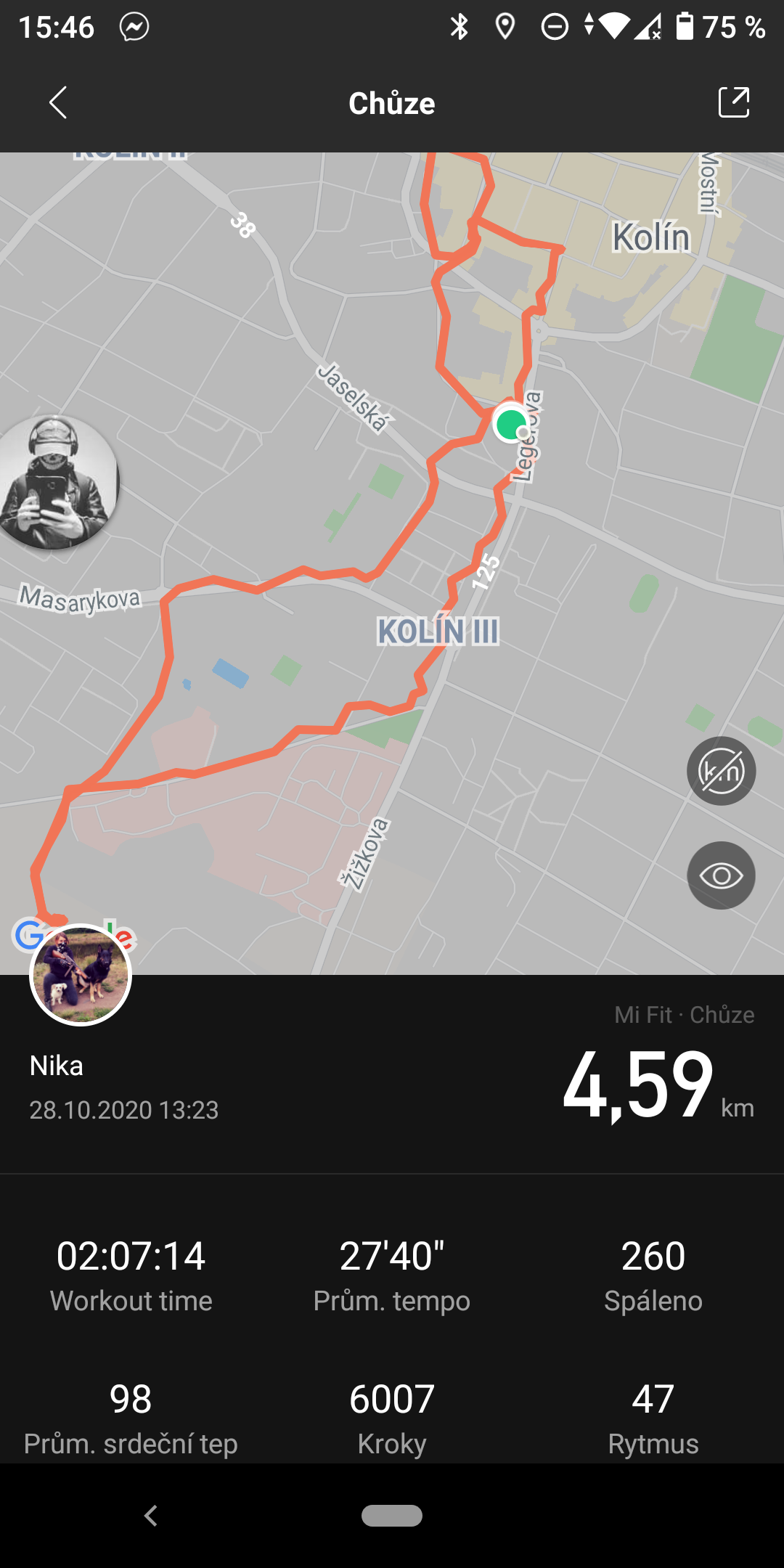Tap the Bluetooth status icon

(459, 28)
